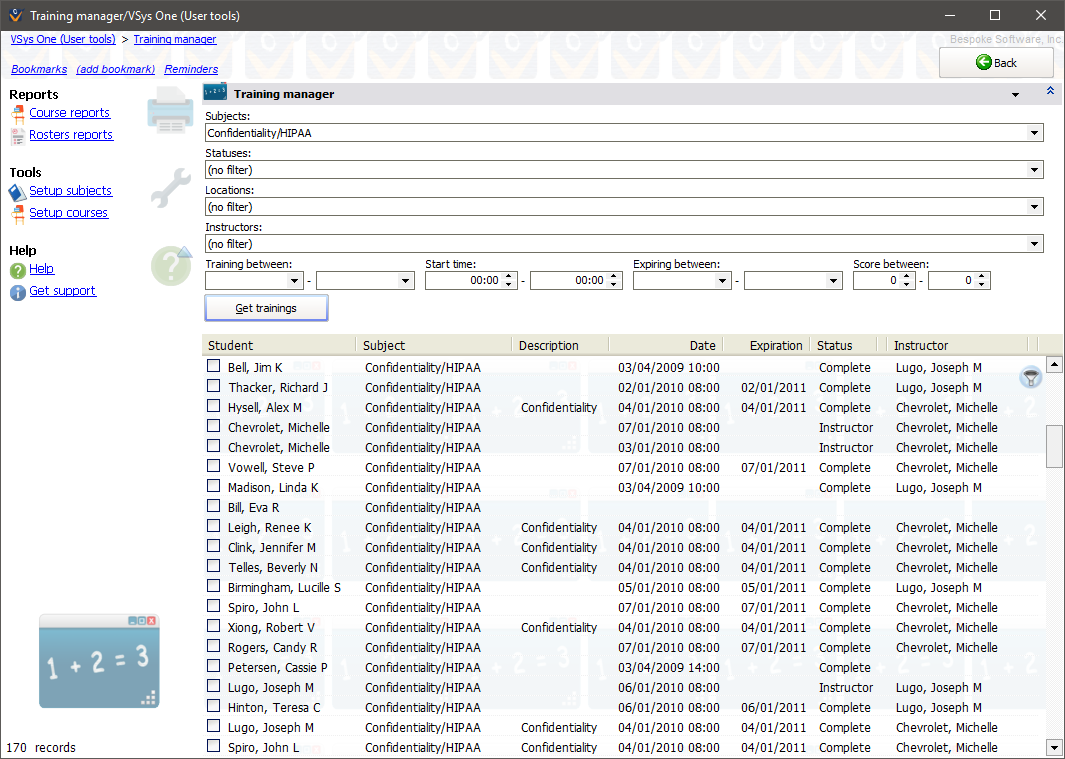Click the Back button

[995, 62]
